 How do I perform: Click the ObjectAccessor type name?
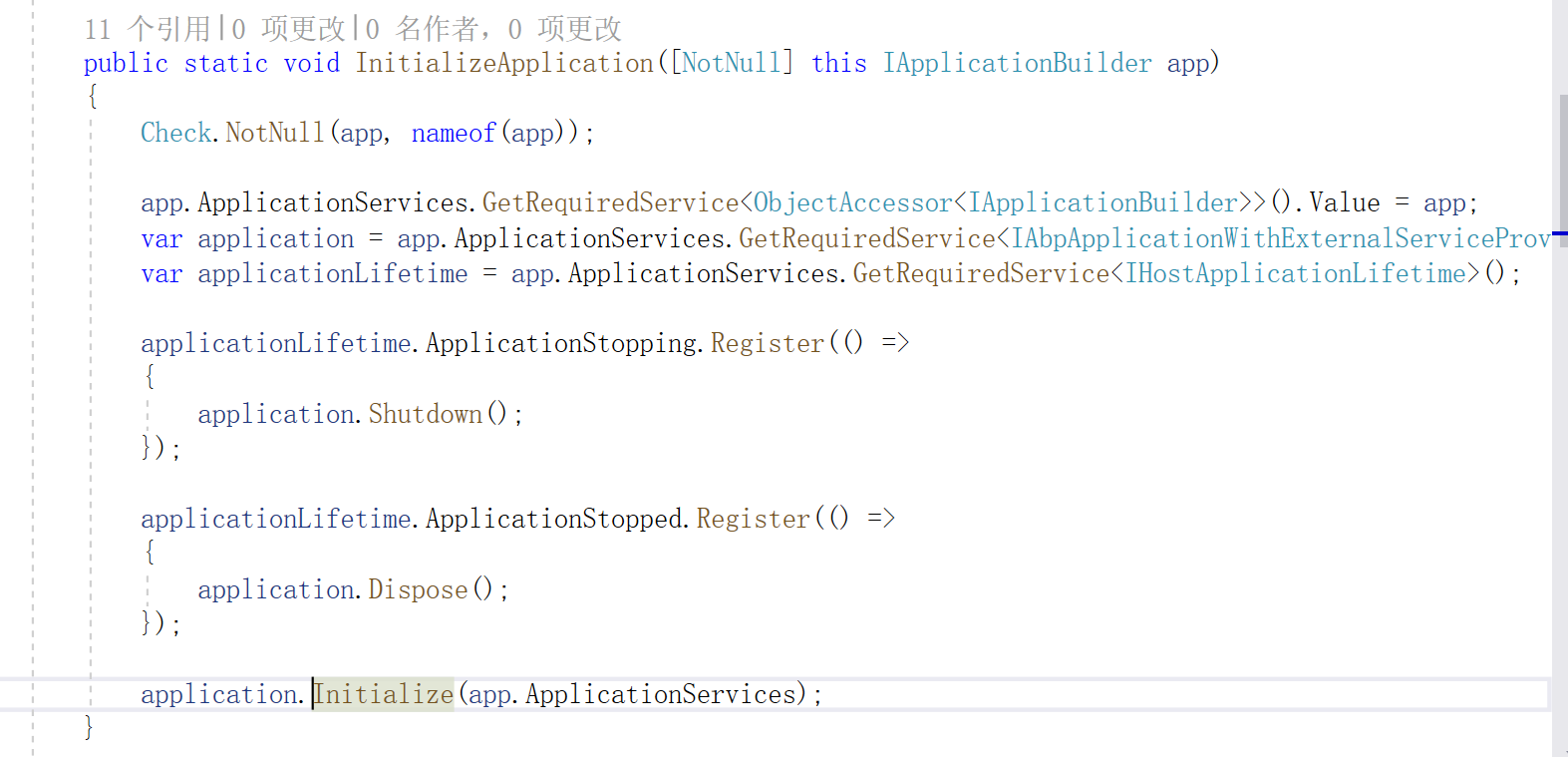(852, 202)
